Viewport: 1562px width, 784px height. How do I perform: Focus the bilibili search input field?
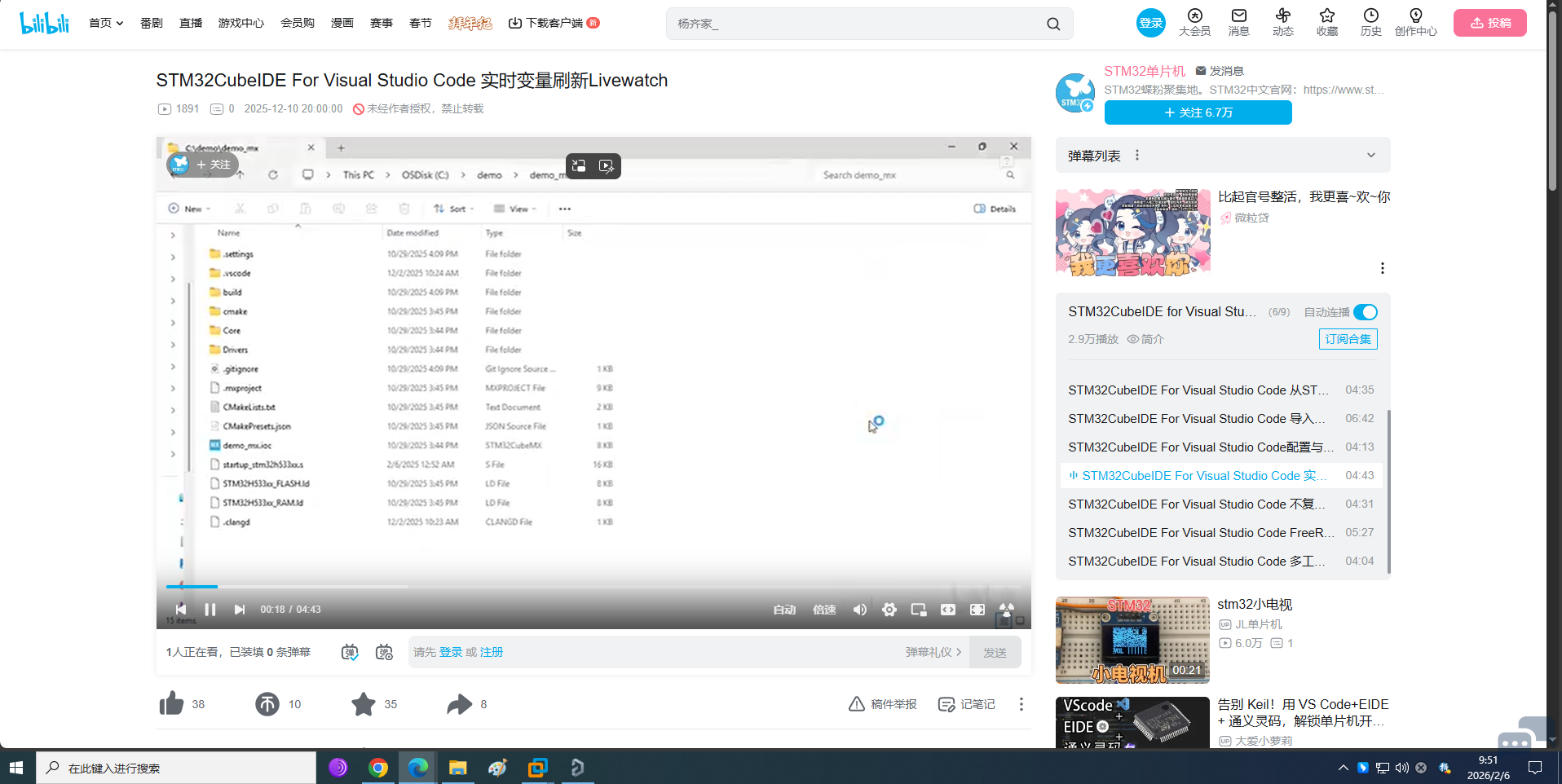click(858, 24)
